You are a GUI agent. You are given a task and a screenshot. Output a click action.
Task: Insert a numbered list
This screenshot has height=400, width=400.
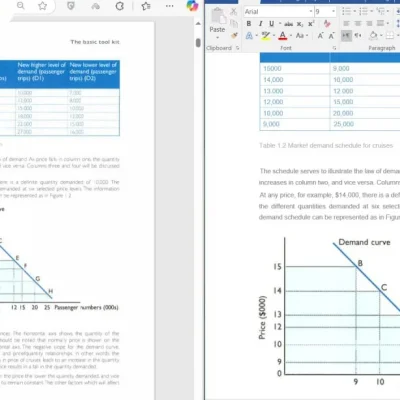point(363,12)
